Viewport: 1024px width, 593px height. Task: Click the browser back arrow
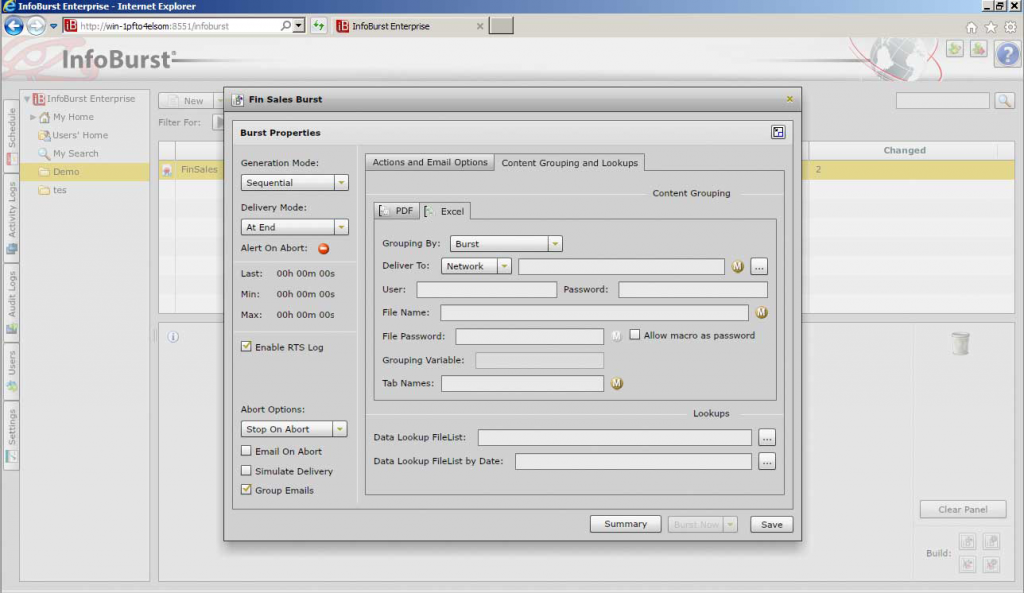click(x=14, y=26)
